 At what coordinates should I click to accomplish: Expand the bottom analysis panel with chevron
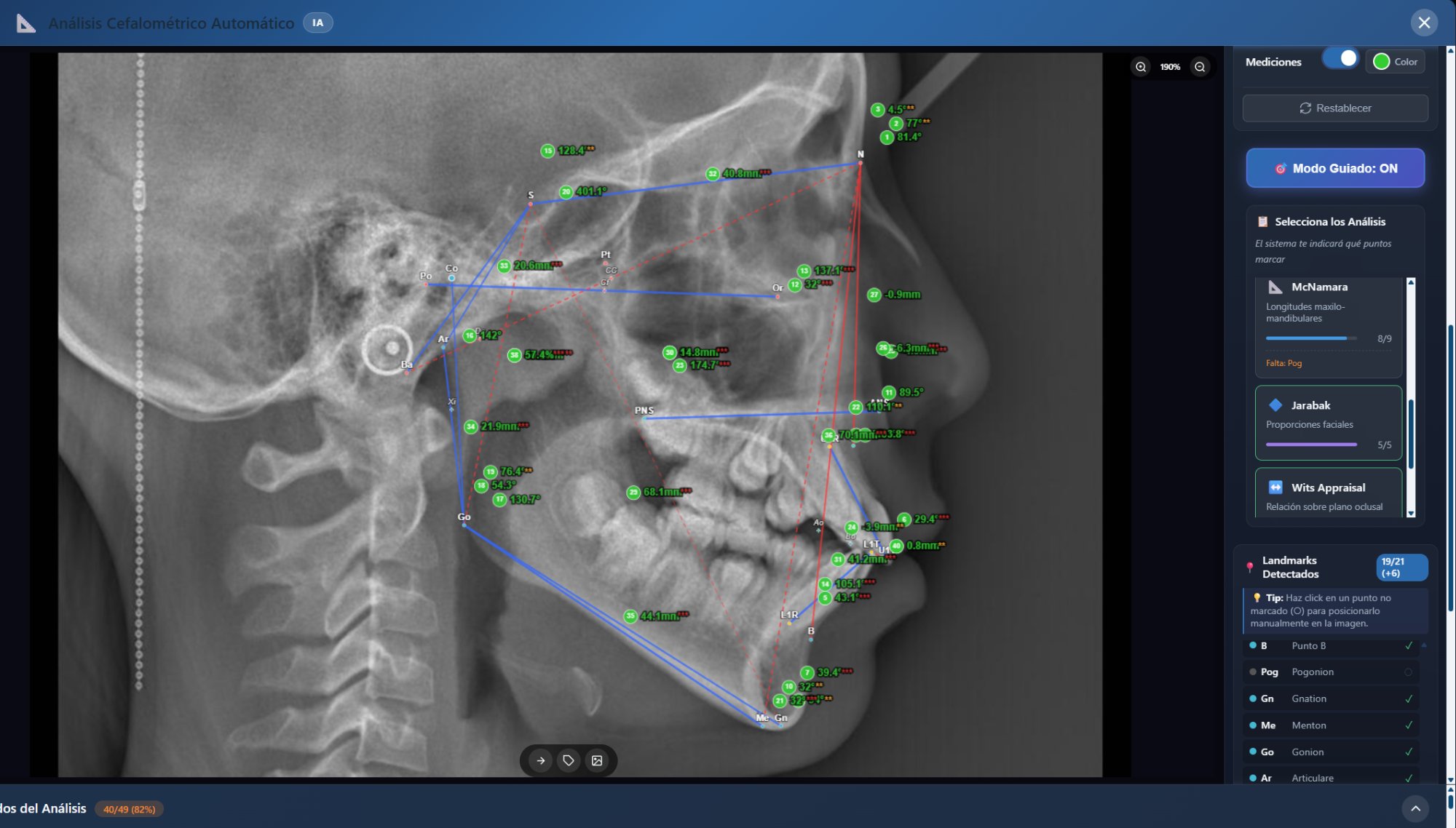coord(1415,808)
